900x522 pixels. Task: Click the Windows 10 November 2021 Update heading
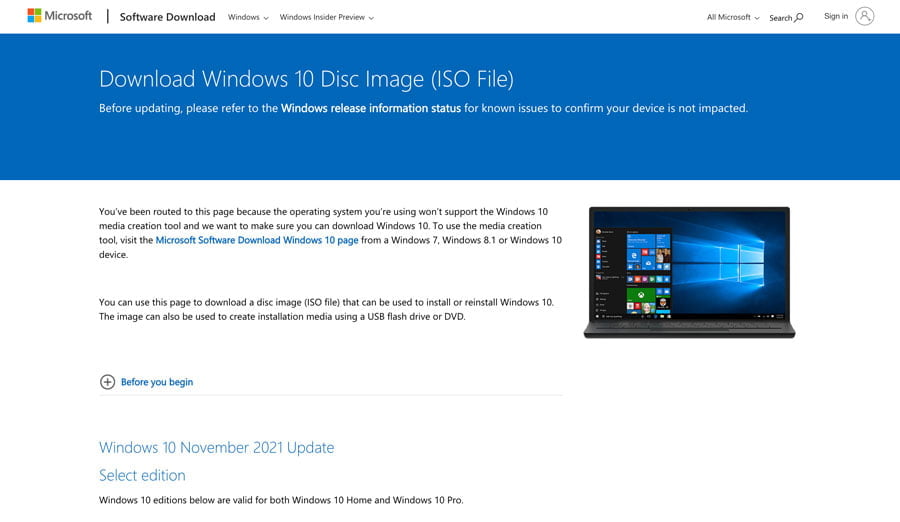coord(216,447)
